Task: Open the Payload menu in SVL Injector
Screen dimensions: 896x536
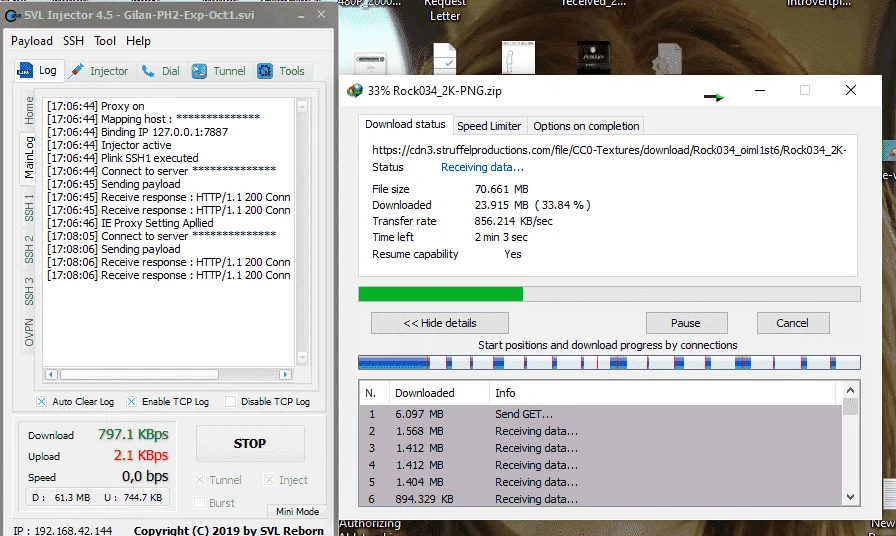Action: click(x=31, y=41)
